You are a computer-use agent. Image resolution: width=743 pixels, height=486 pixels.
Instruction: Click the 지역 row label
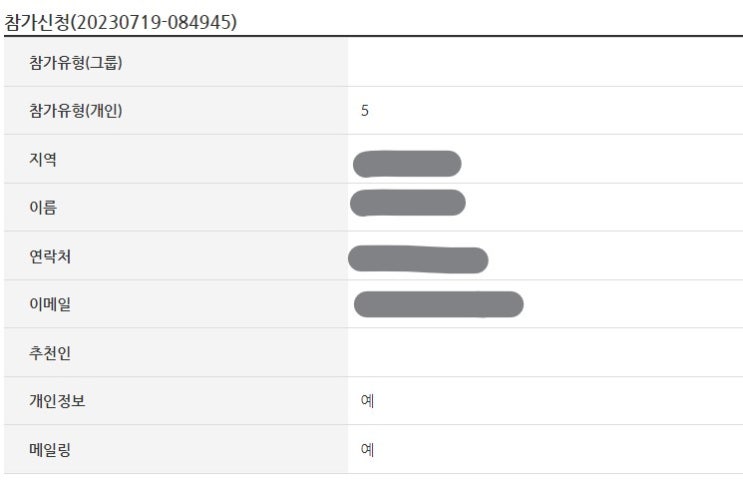pyautogui.click(x=43, y=159)
